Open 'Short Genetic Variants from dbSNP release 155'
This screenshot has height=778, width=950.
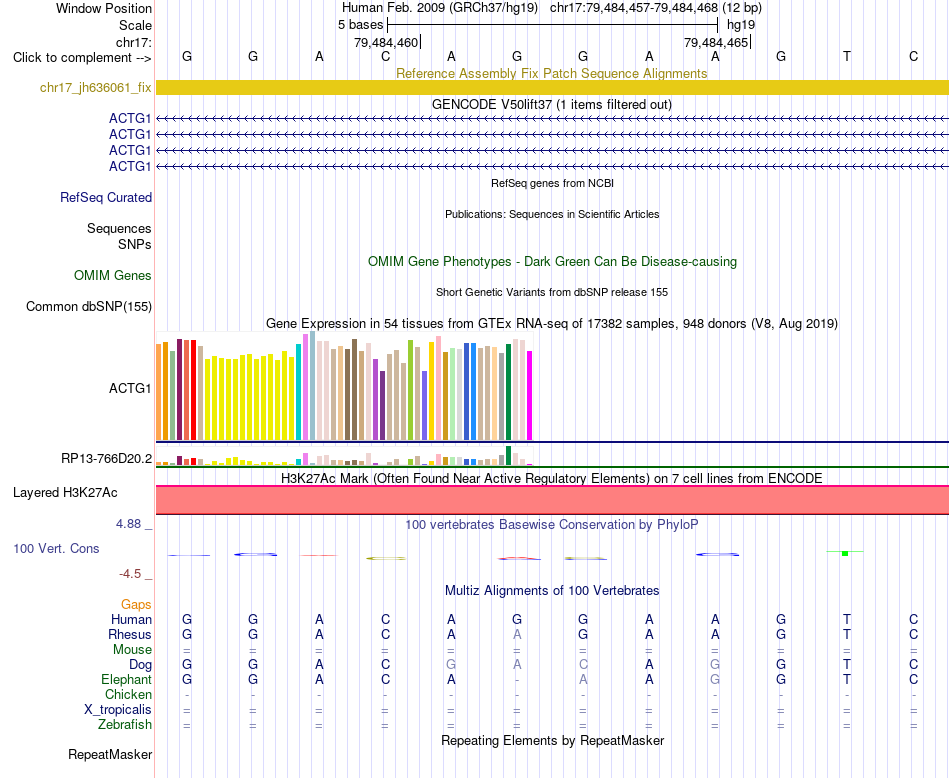pos(552,292)
